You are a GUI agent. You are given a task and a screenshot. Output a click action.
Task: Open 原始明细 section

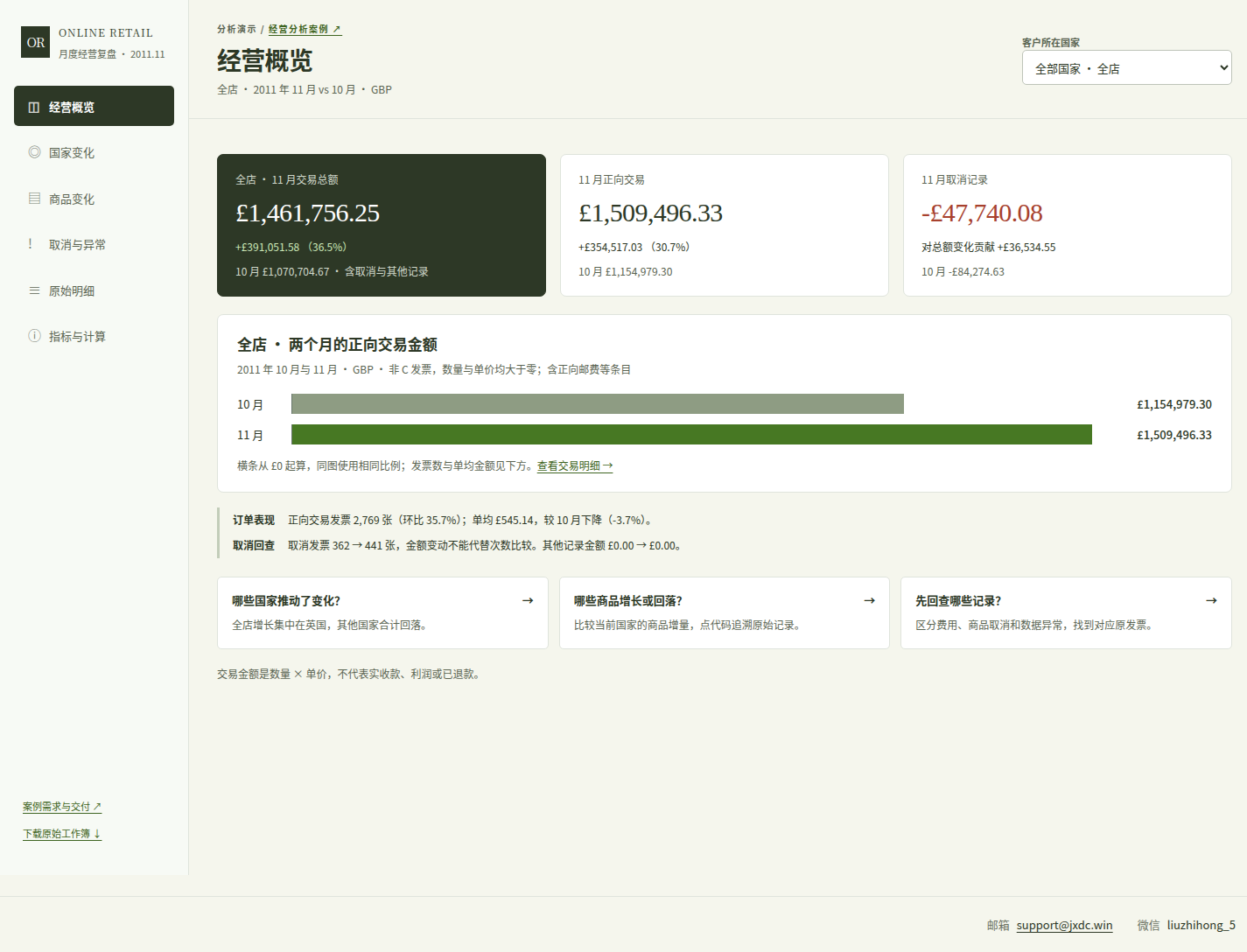coord(94,290)
